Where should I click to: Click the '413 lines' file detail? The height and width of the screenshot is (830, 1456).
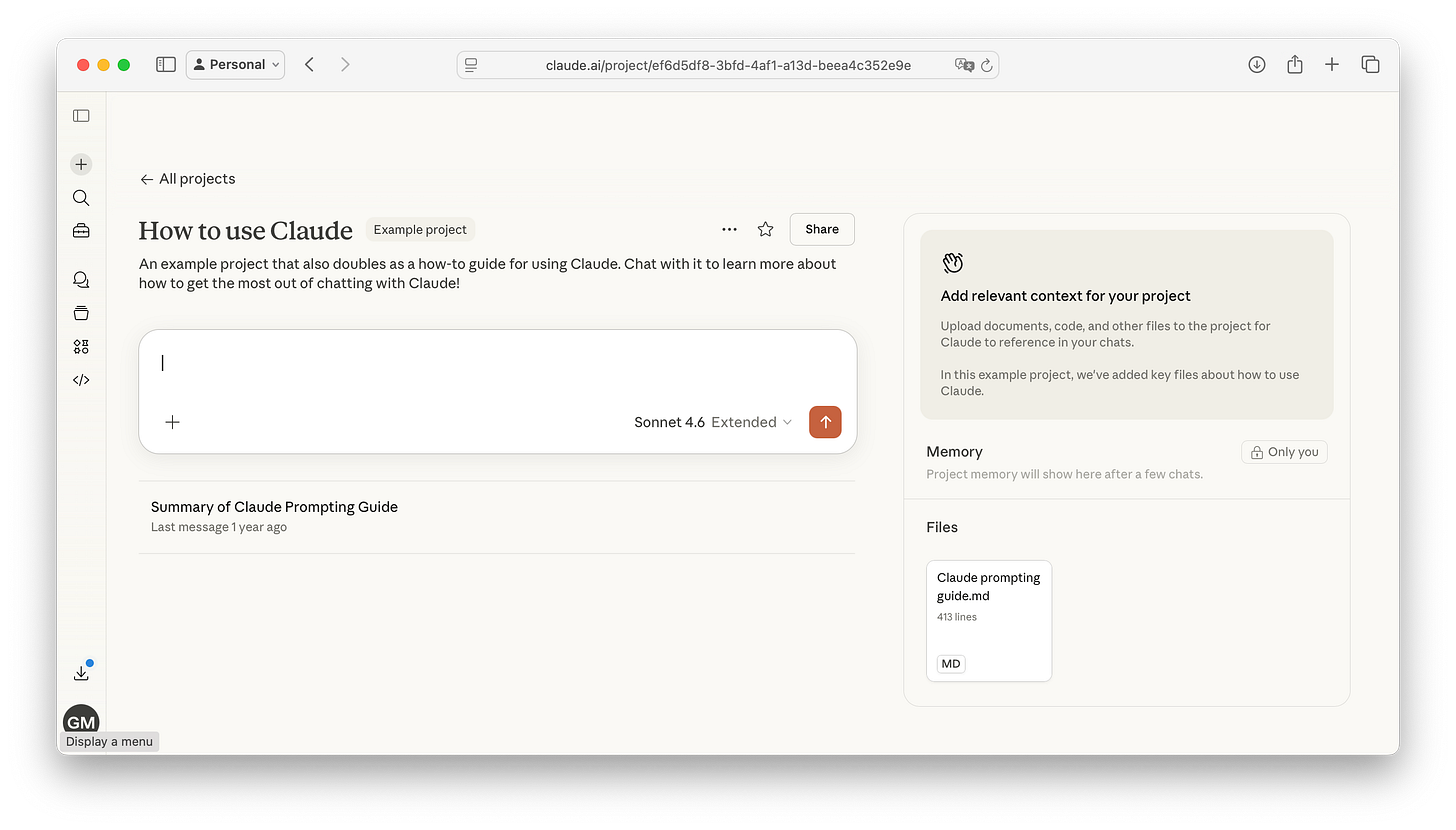[x=957, y=617]
